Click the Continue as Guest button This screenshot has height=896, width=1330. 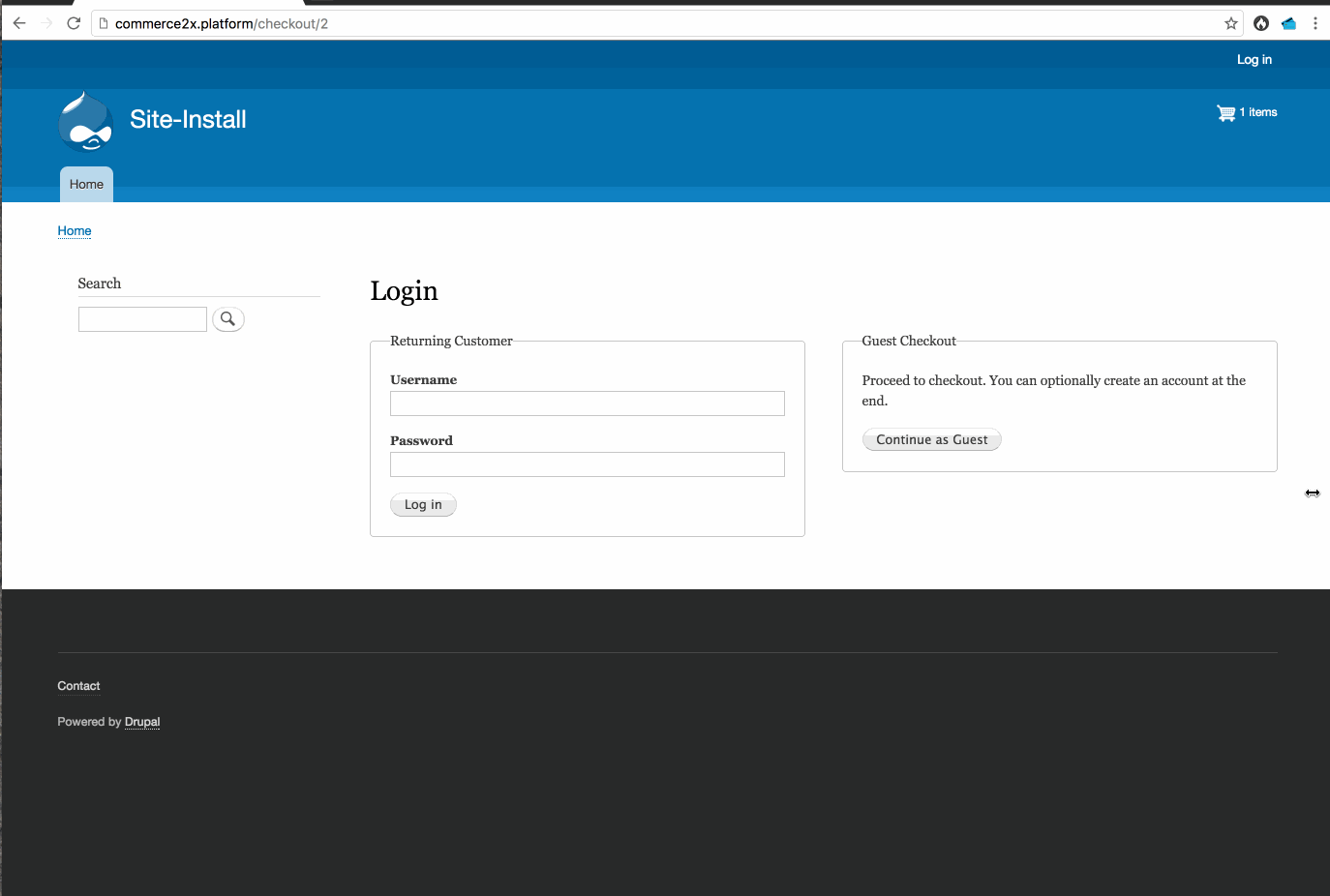click(x=932, y=440)
